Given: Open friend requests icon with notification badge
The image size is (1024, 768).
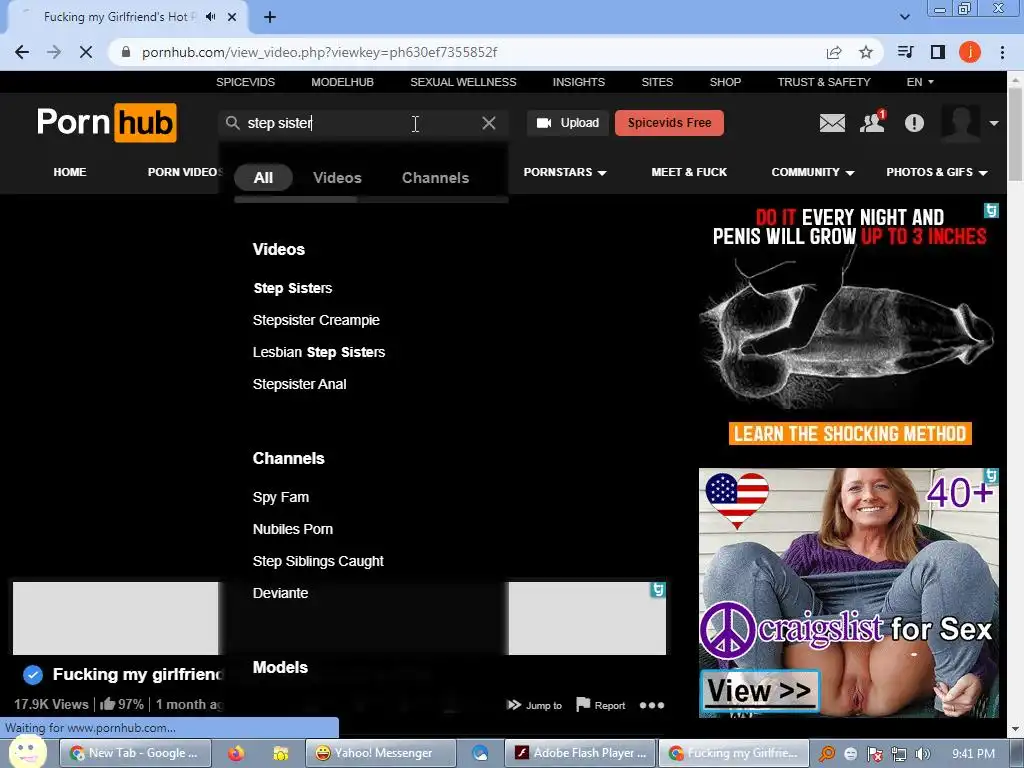Looking at the screenshot, I should 872,122.
